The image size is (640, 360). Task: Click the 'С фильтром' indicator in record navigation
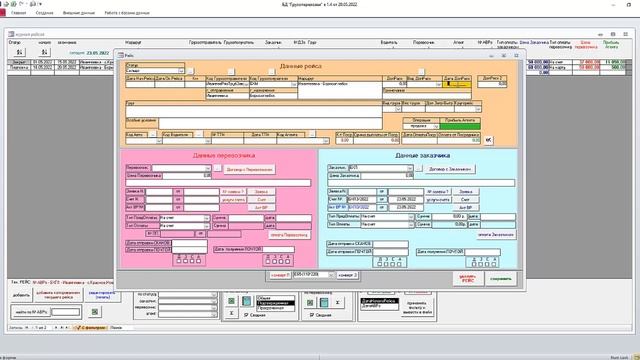pos(91,328)
